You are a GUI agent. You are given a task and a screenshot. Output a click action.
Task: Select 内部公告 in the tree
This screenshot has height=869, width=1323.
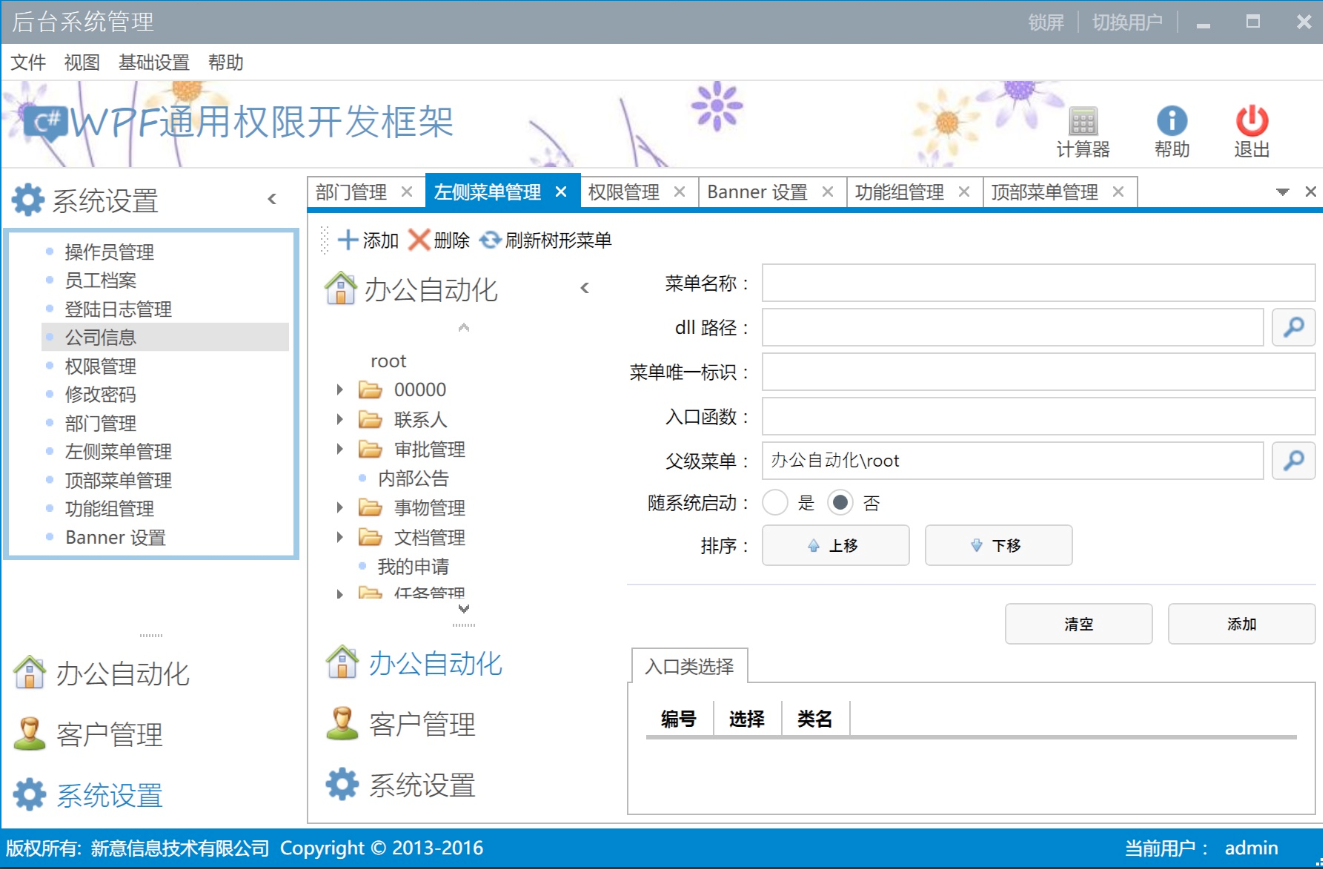(x=414, y=478)
